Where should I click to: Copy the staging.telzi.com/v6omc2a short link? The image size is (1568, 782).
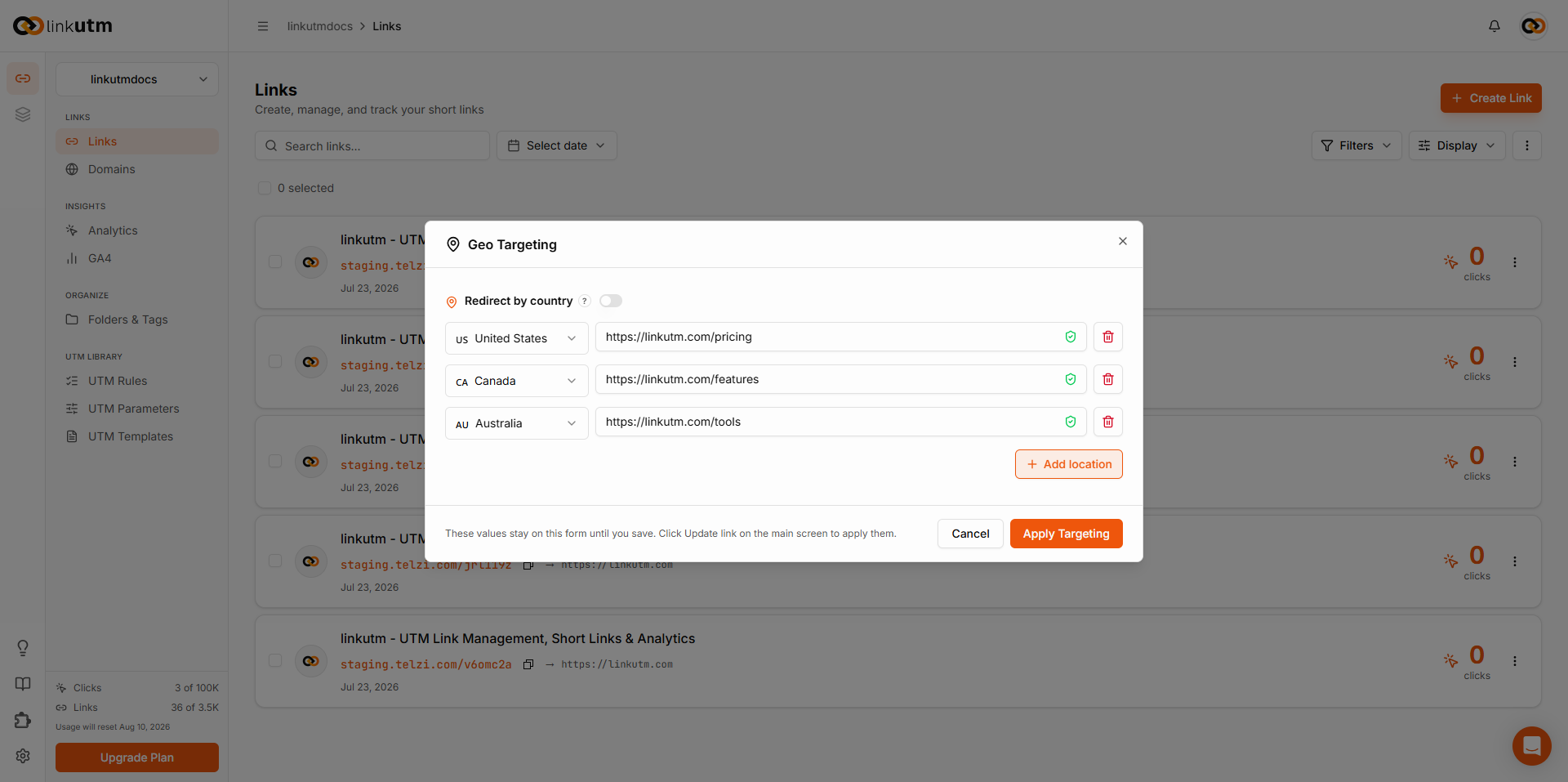point(528,664)
